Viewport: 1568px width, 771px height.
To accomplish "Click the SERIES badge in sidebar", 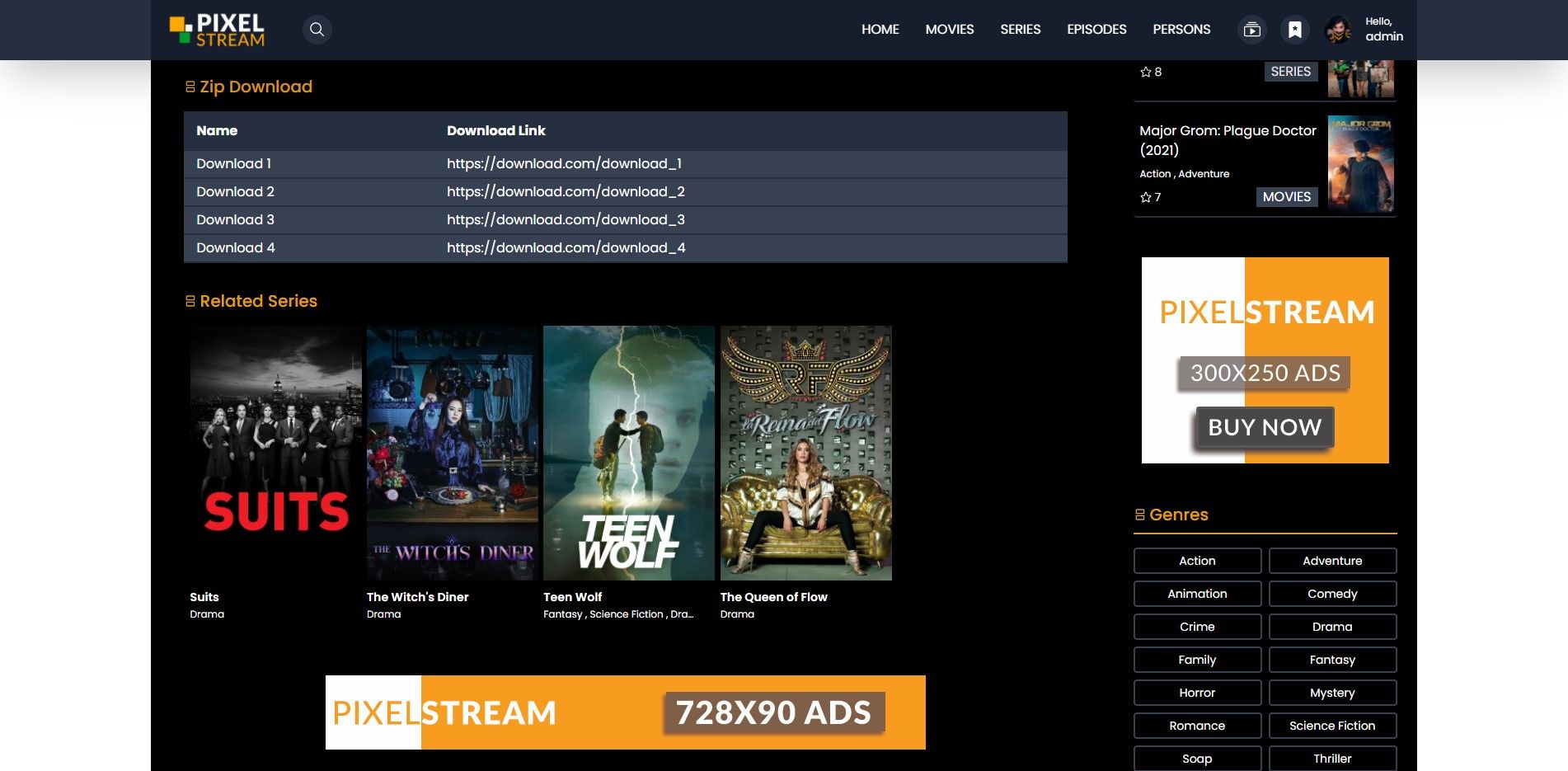I will [1290, 72].
